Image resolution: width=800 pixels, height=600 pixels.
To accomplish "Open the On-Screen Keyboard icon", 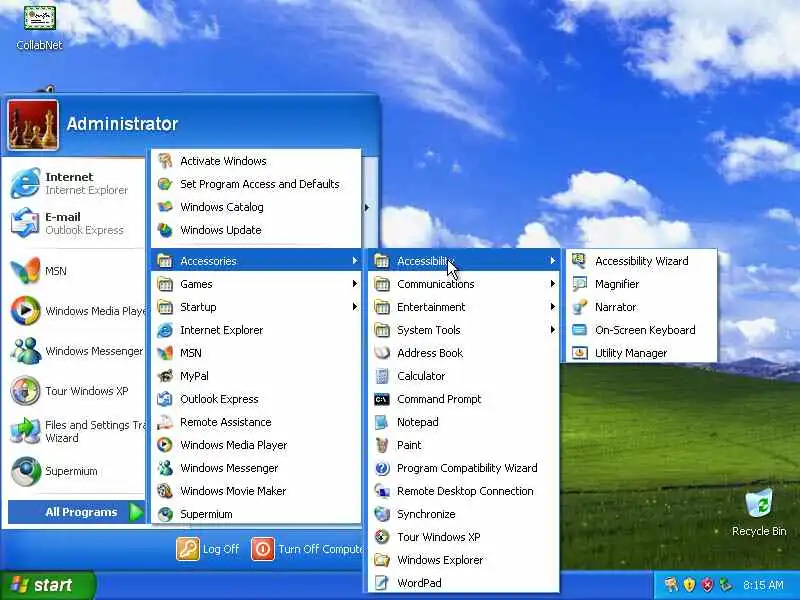I will pyautogui.click(x=579, y=330).
